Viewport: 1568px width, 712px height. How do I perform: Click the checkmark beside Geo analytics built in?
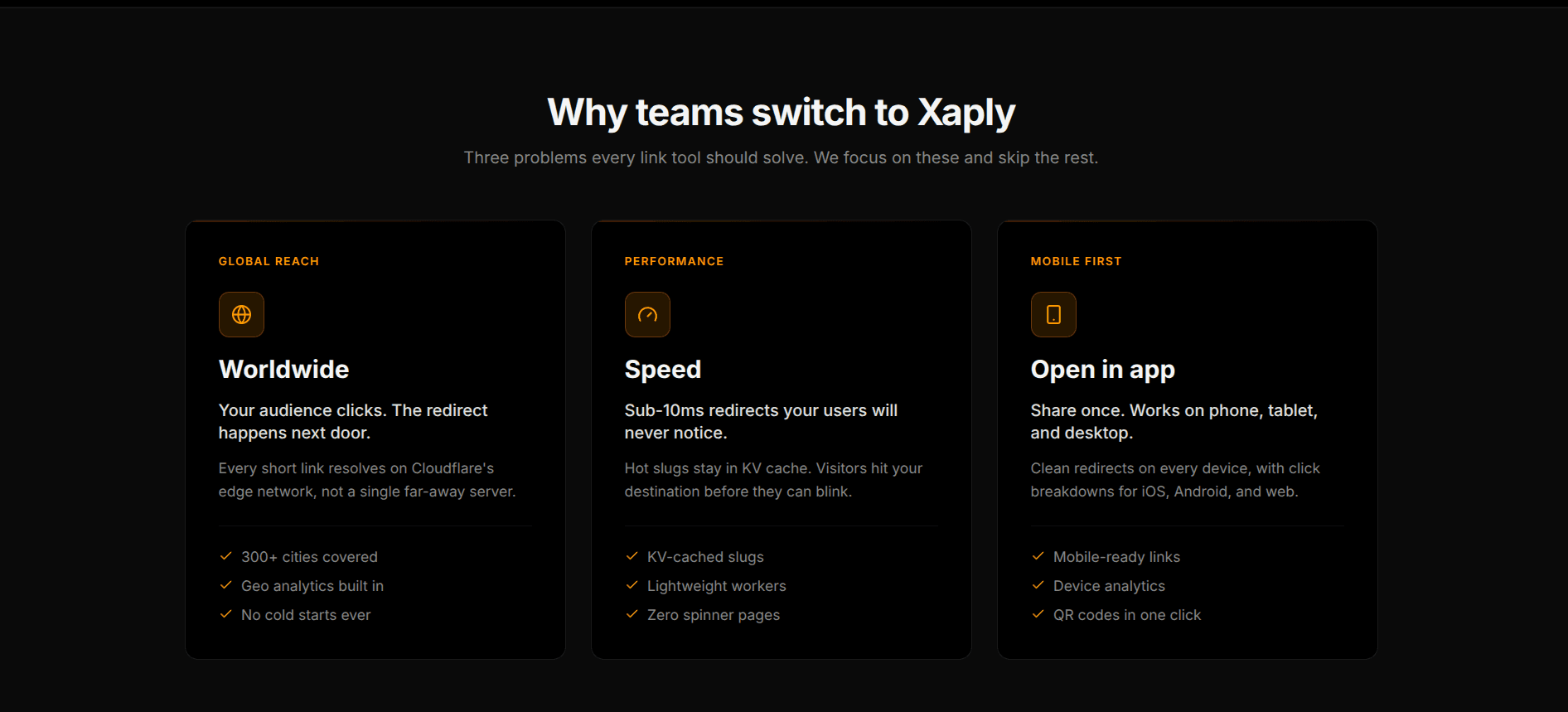tap(225, 585)
